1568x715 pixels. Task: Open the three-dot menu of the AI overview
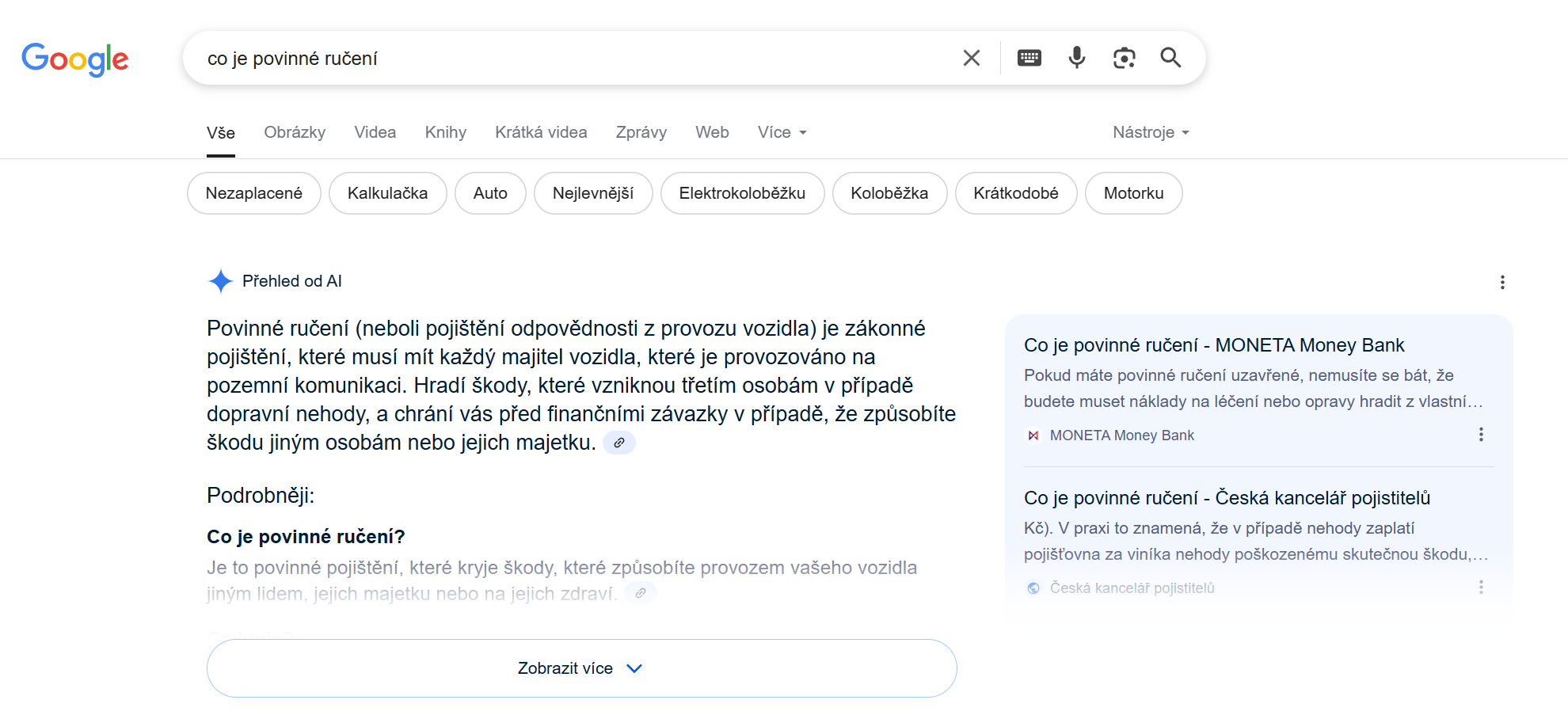(x=1502, y=282)
